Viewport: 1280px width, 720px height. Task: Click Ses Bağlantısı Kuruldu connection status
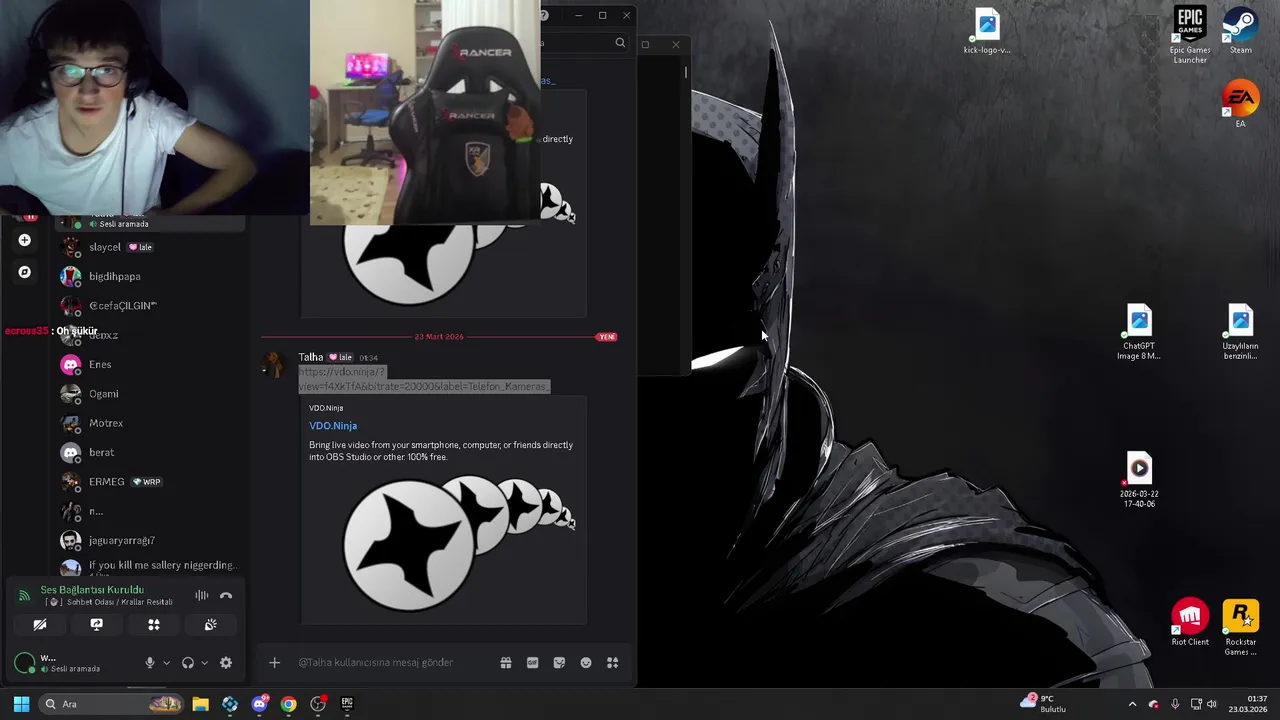coord(92,590)
